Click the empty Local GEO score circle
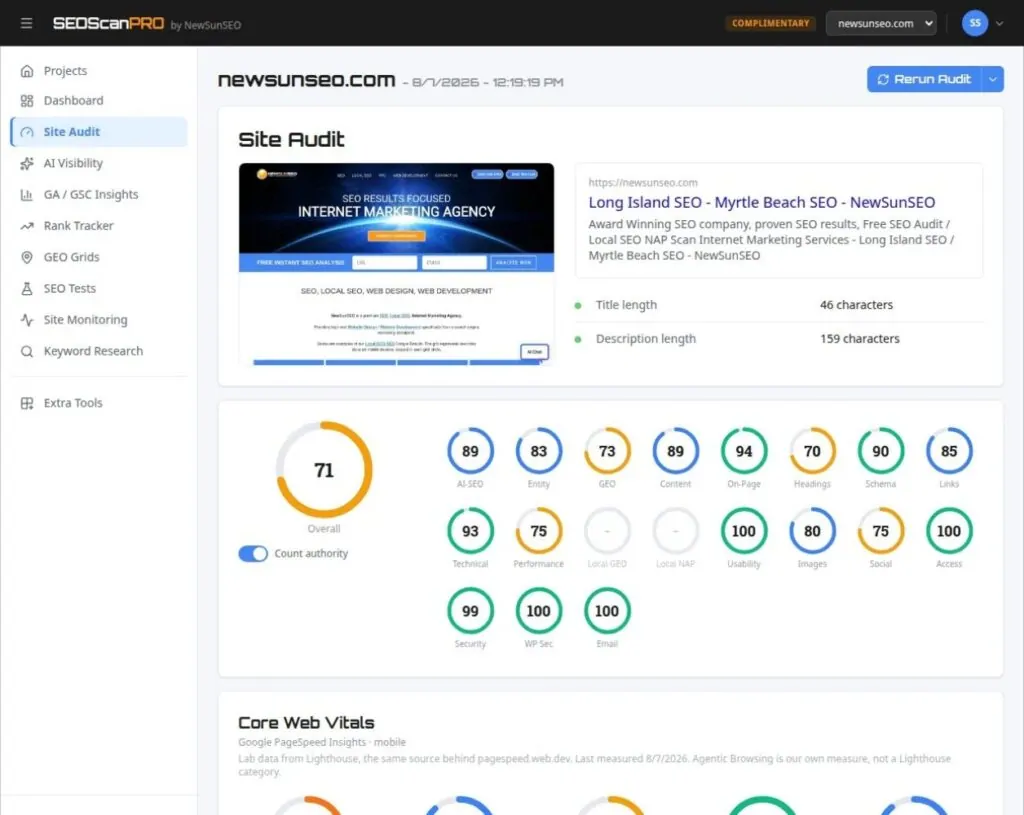Image resolution: width=1024 pixels, height=815 pixels. [x=607, y=531]
